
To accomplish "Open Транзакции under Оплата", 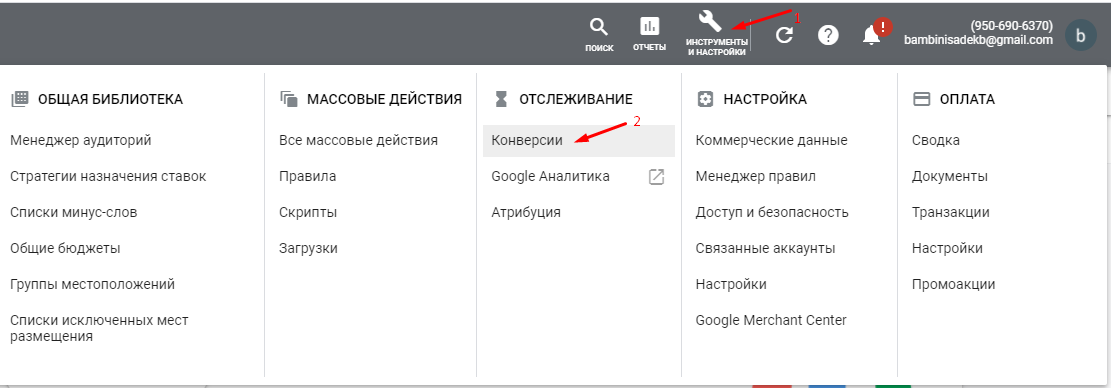I will coord(950,212).
